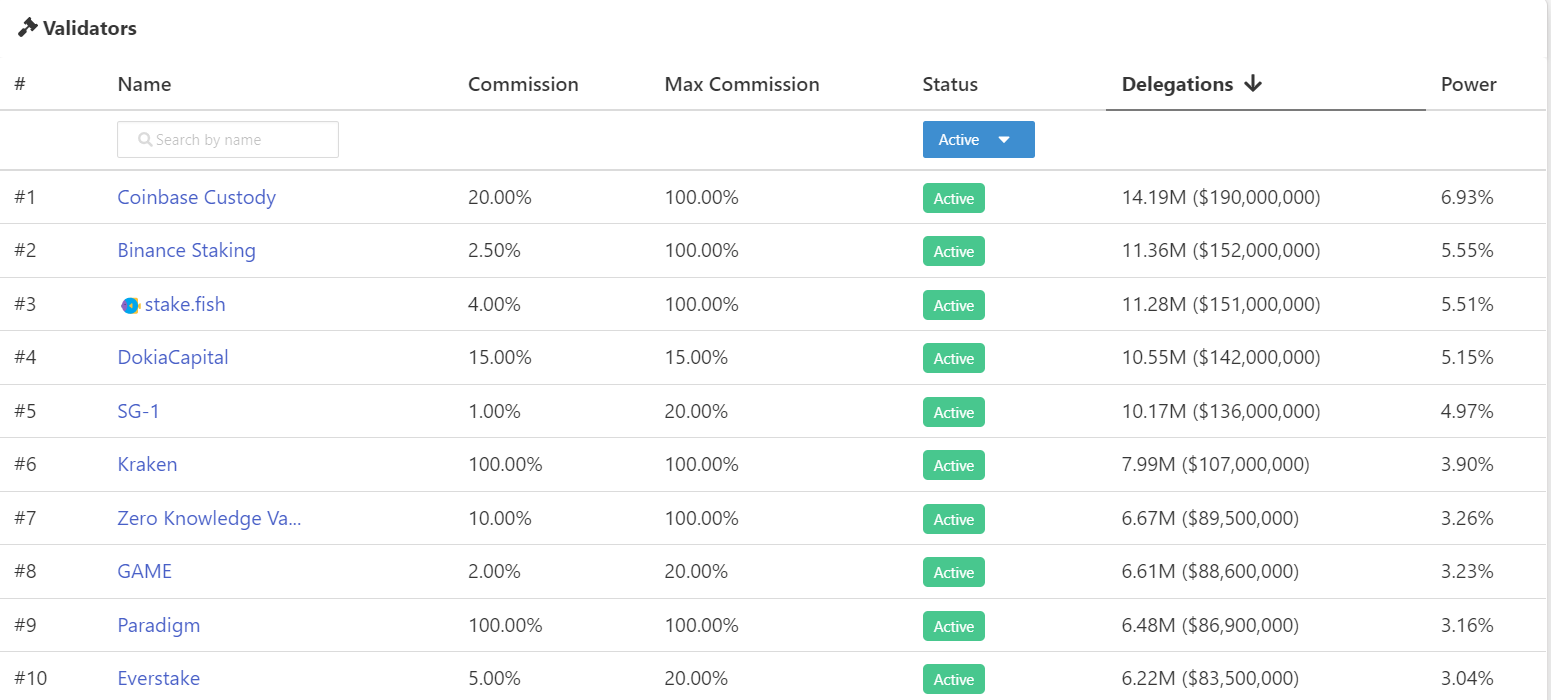This screenshot has width=1551, height=700.
Task: Click the Validators panel title
Action: pyautogui.click(x=90, y=28)
